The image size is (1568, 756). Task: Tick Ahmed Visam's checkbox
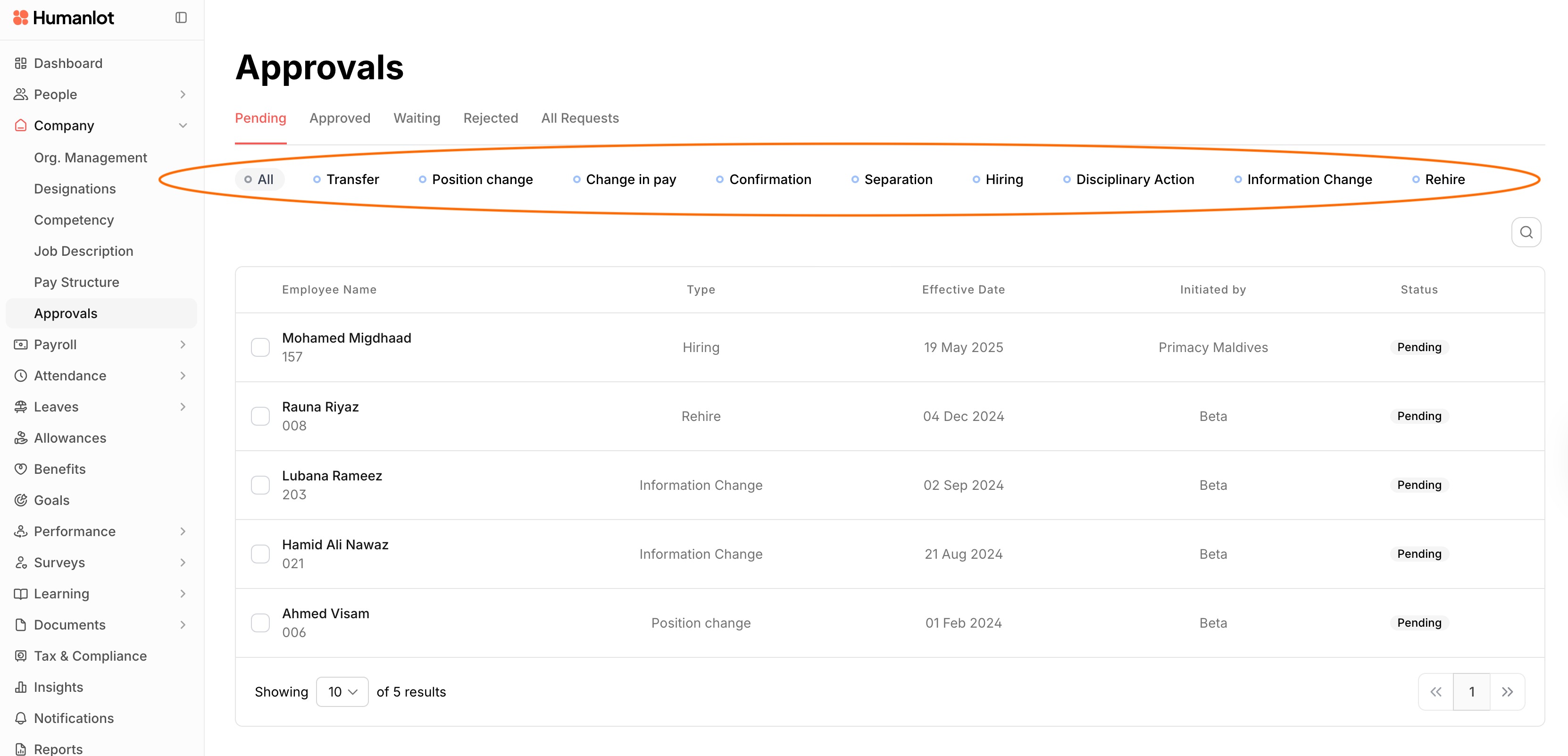point(260,623)
